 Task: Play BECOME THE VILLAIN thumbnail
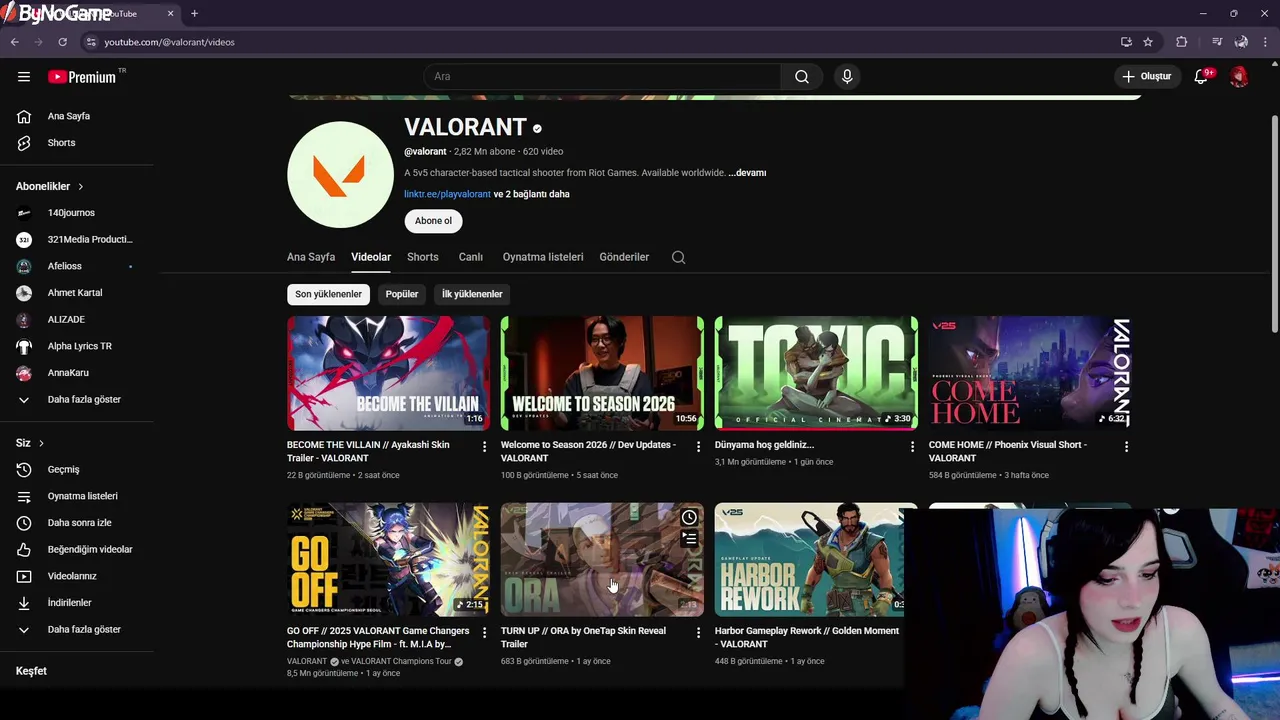tap(388, 373)
